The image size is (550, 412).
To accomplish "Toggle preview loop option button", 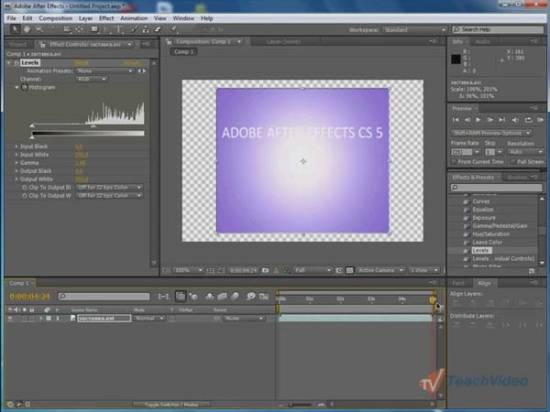I will pyautogui.click(x=528, y=120).
